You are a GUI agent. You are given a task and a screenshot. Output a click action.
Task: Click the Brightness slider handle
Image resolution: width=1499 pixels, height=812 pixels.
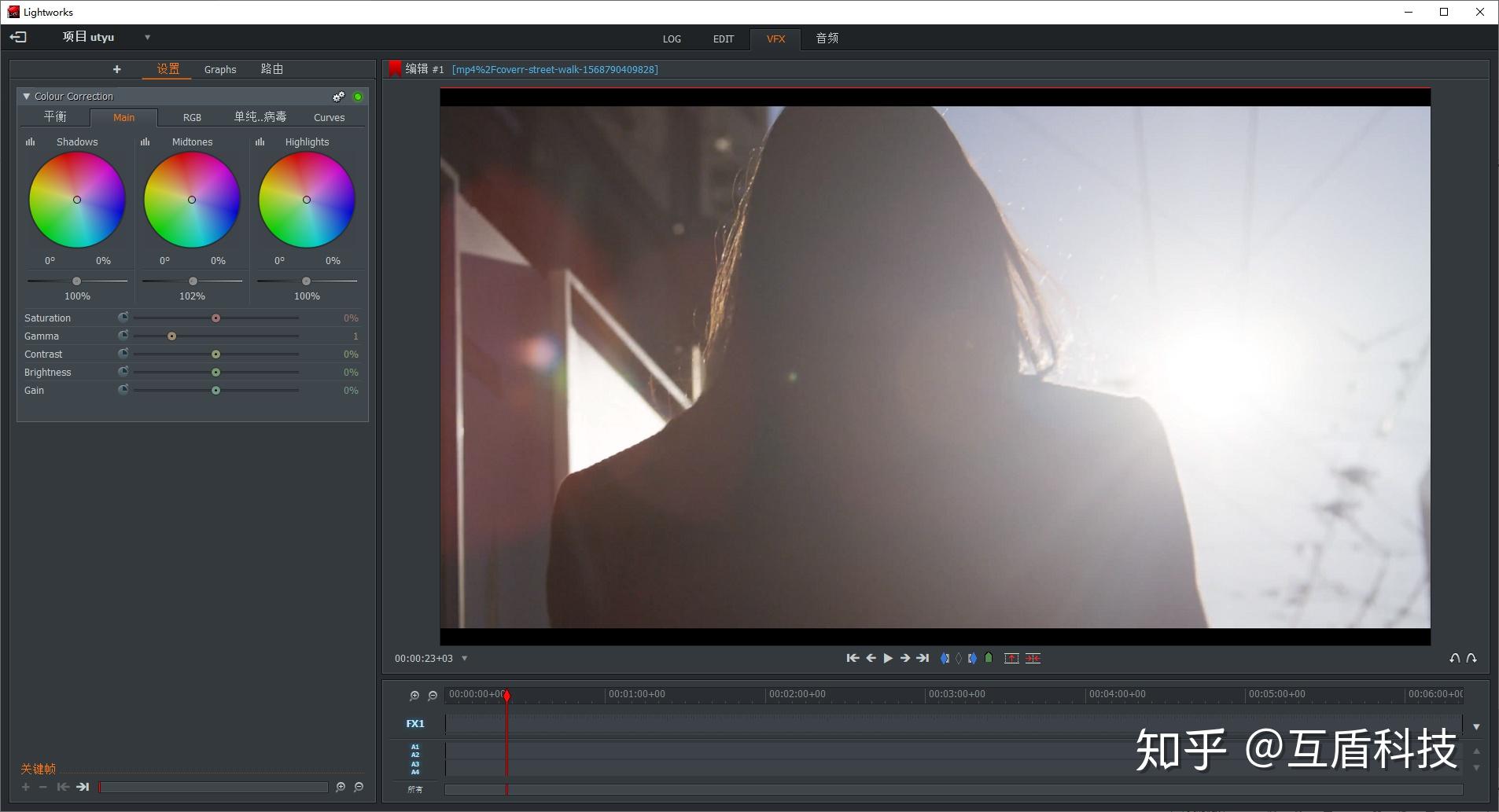click(215, 373)
